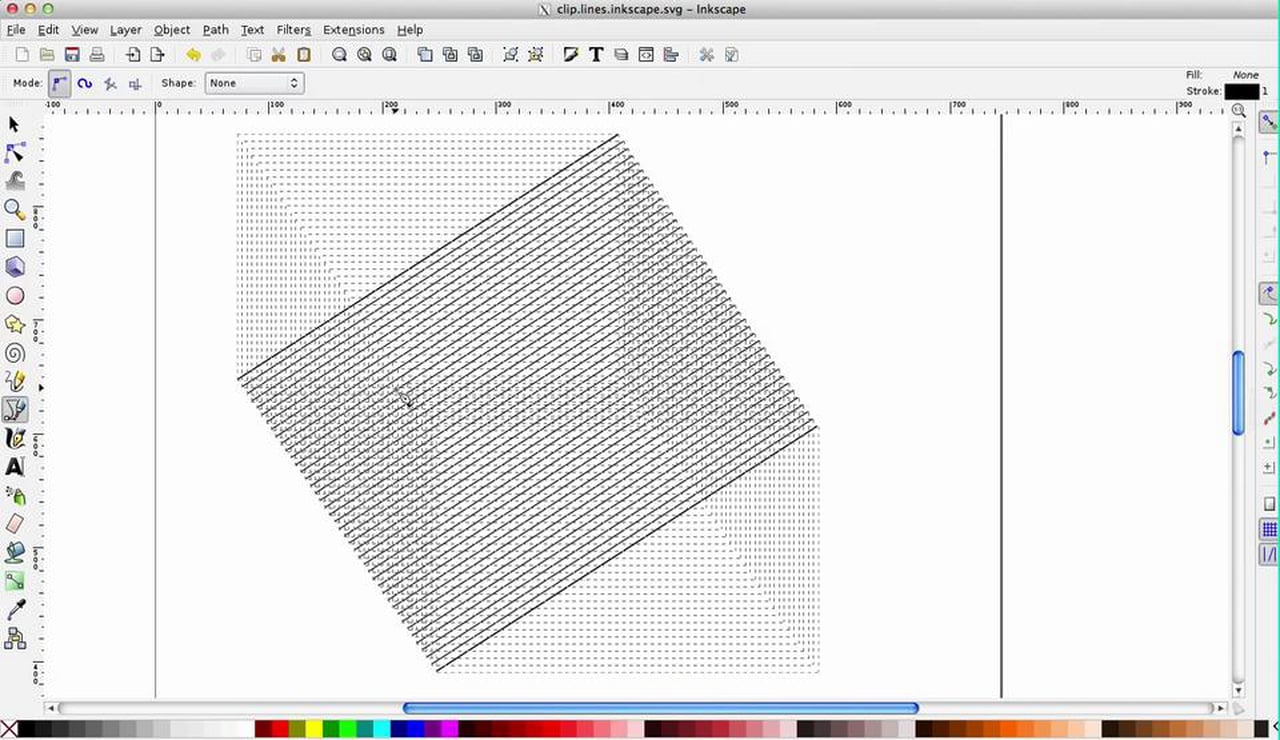Activate the Calligraphy tool

coord(14,438)
